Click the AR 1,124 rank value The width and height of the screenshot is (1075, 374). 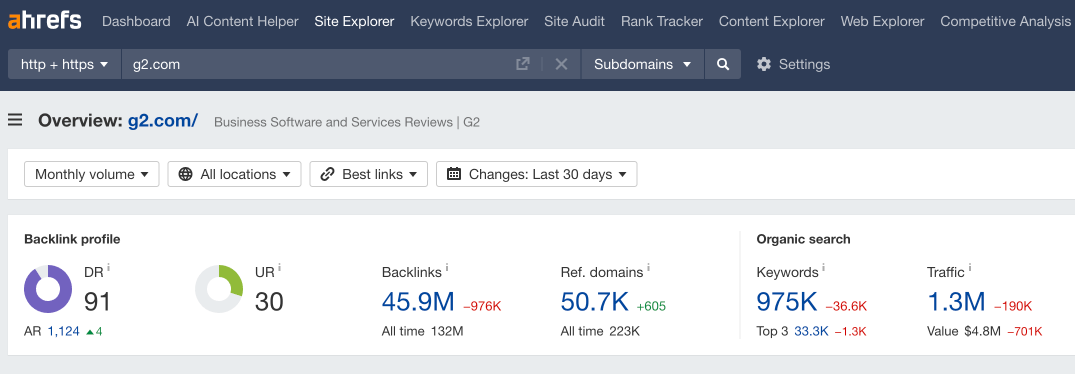tap(63, 332)
